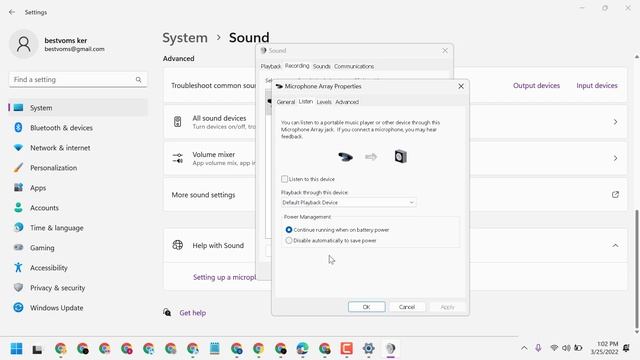The width and height of the screenshot is (640, 360).
Task: Show hidden icons in the system tray
Action: click(x=524, y=348)
